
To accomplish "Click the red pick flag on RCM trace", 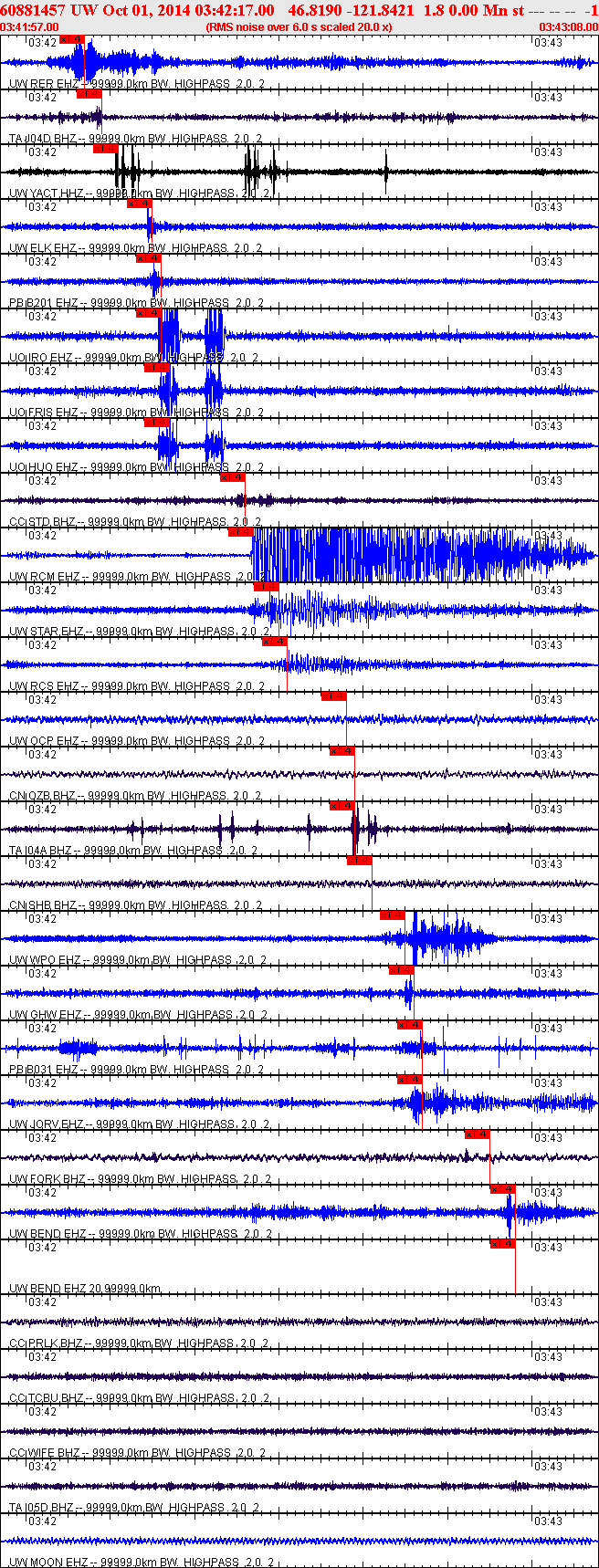I will click(x=240, y=532).
